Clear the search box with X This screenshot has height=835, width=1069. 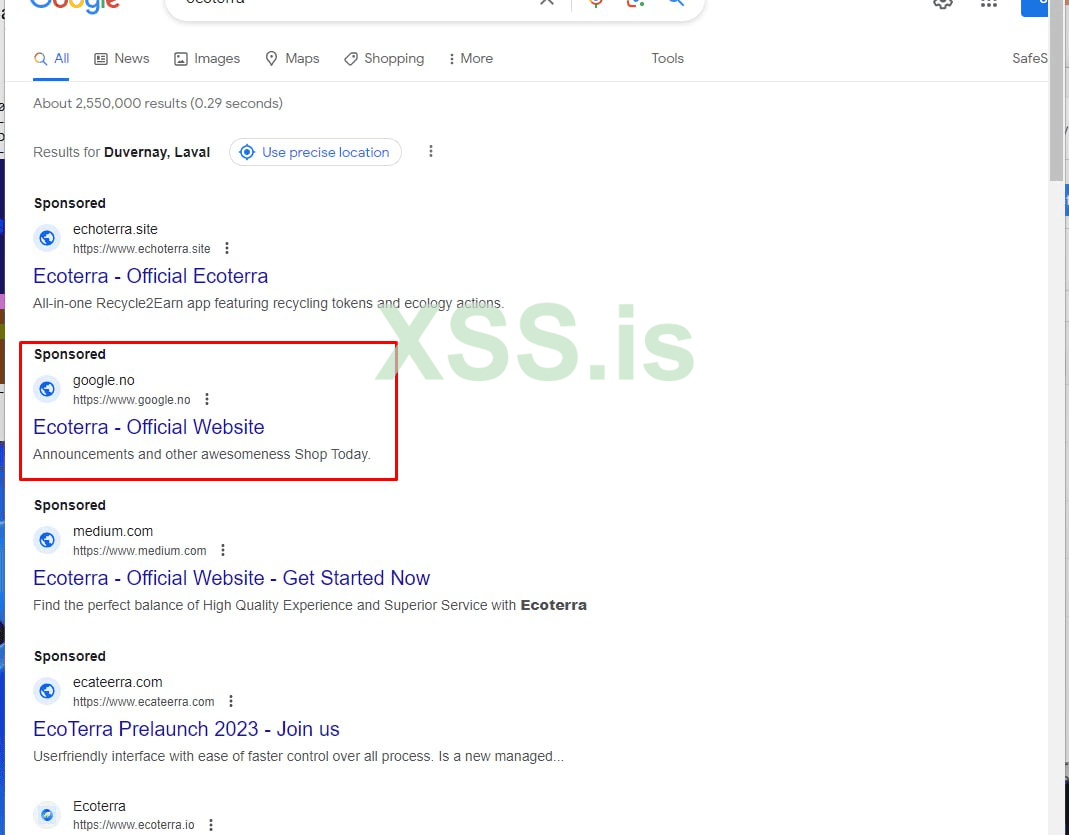[547, 3]
